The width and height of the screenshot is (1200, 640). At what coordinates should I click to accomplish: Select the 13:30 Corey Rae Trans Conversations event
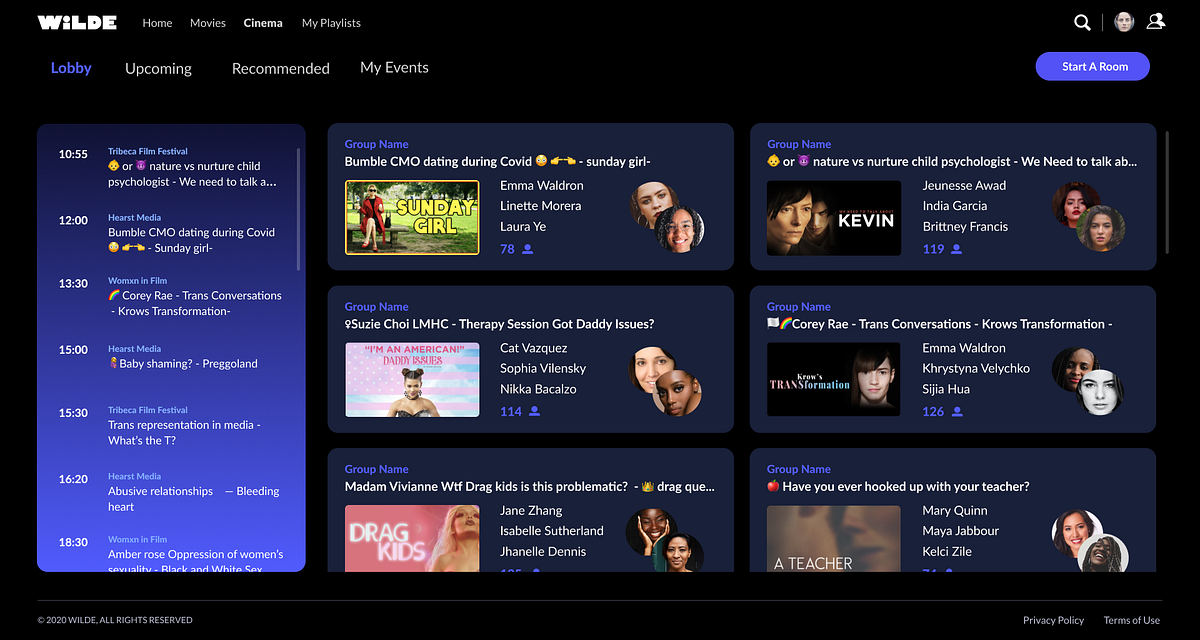click(171, 296)
